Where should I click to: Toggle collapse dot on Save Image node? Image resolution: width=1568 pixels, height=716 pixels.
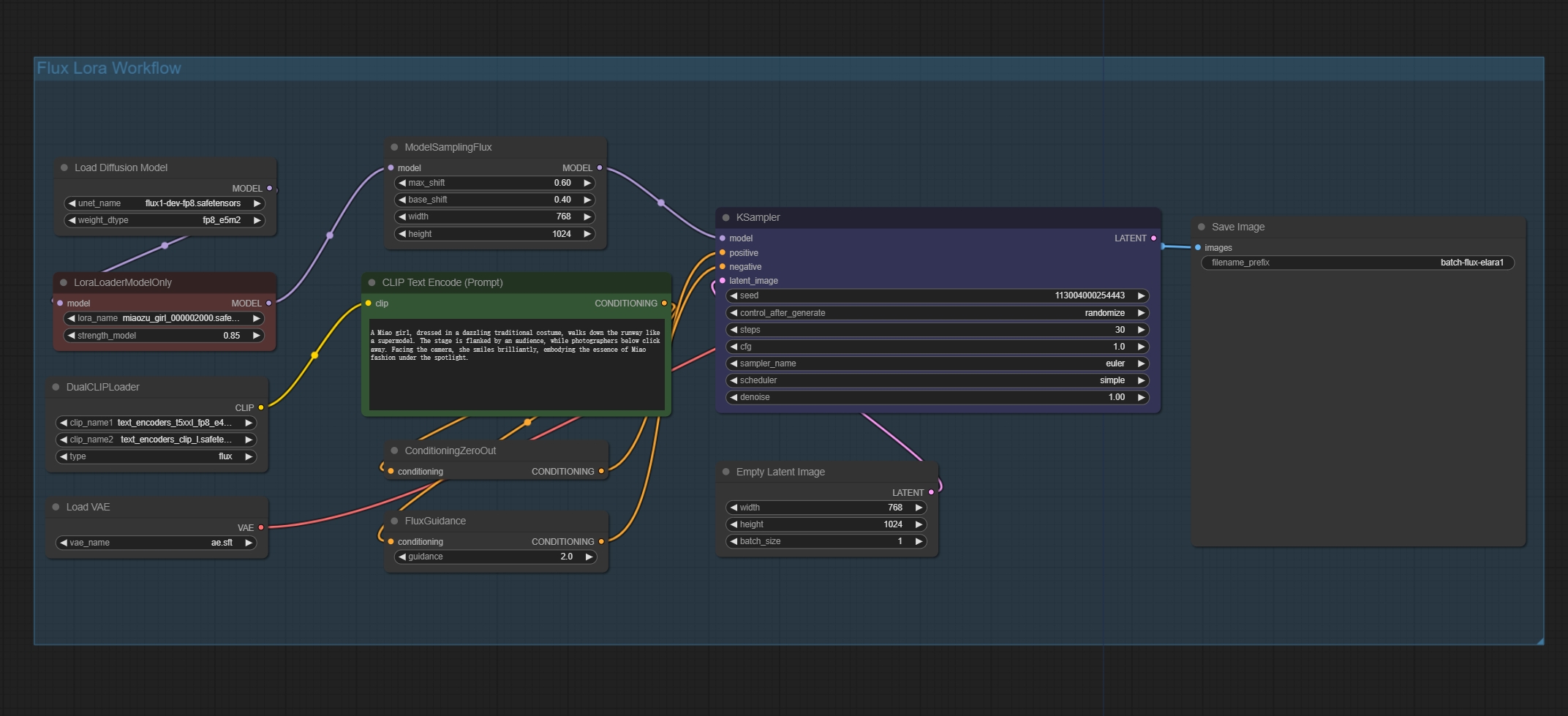[x=1201, y=227]
